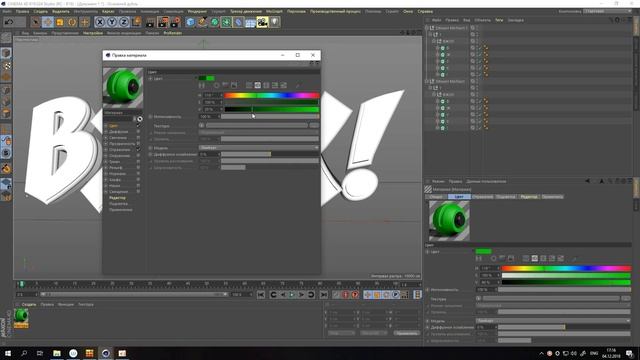This screenshot has width=640, height=360.
Task: Click the green Subdivision generator icon
Action: tap(215, 22)
